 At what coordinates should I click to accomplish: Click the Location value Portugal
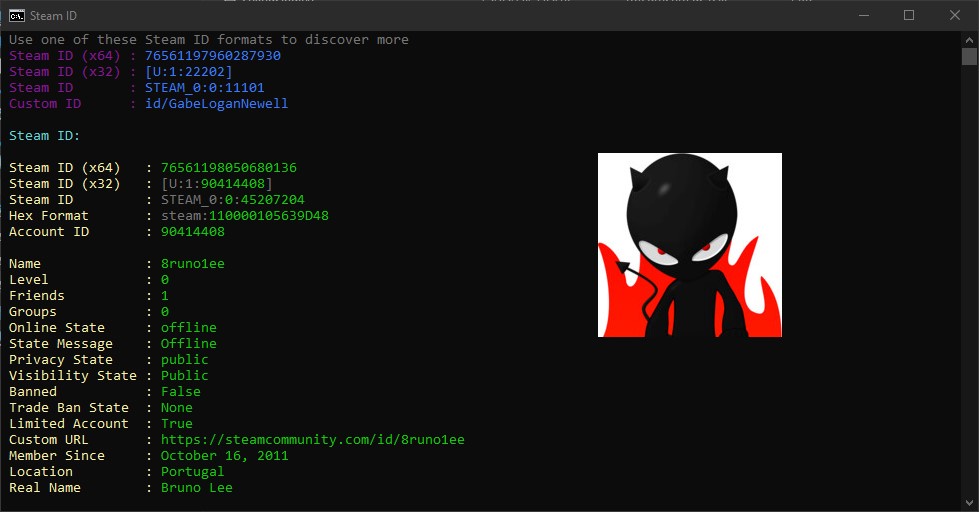(x=192, y=472)
